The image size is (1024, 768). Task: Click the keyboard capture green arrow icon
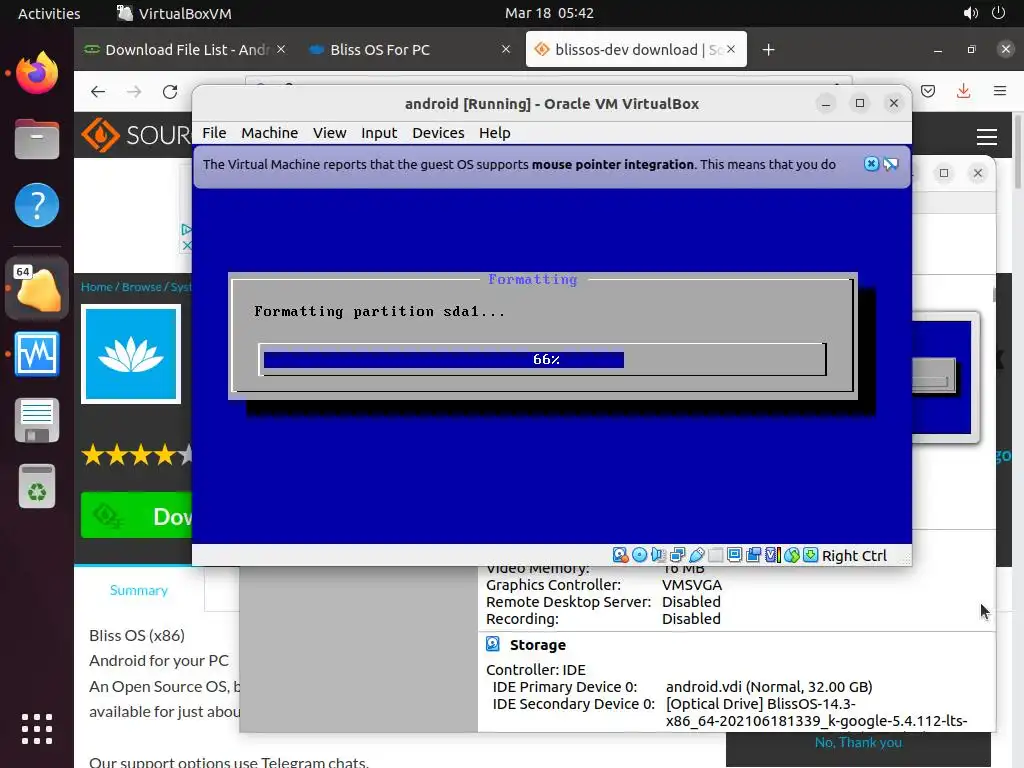pyautogui.click(x=810, y=555)
